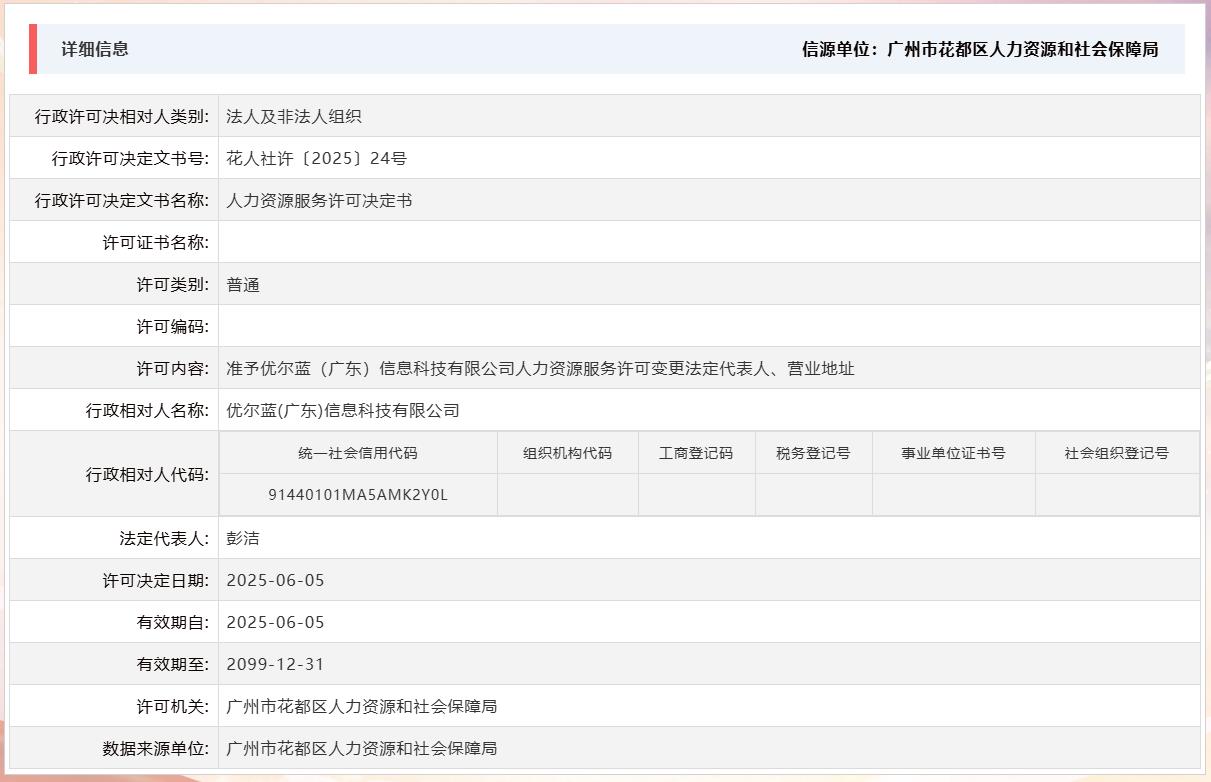
Task: Click the 社会组织登记号 column header
Action: pyautogui.click(x=1116, y=452)
